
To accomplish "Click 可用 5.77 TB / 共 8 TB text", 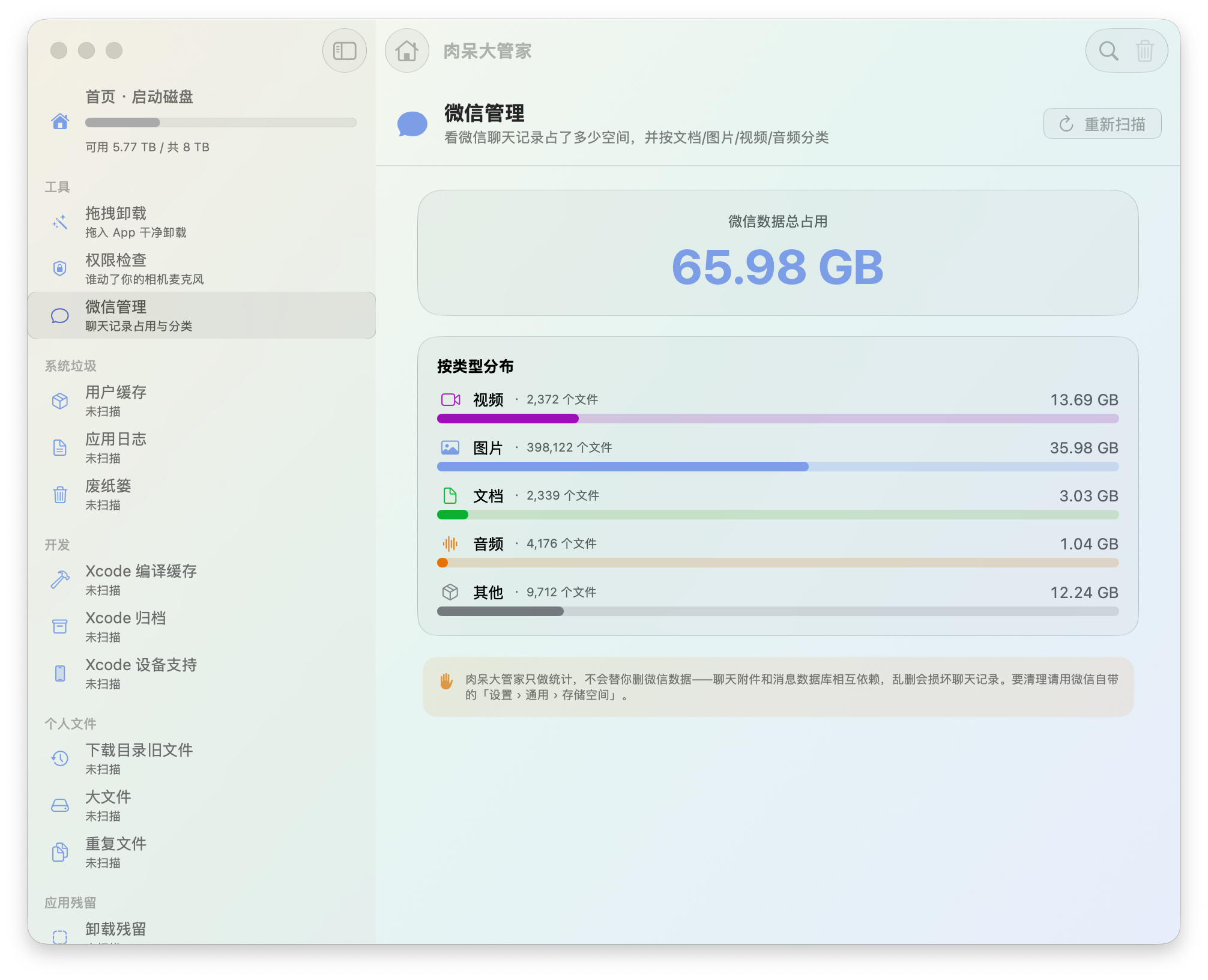I will pos(147,147).
